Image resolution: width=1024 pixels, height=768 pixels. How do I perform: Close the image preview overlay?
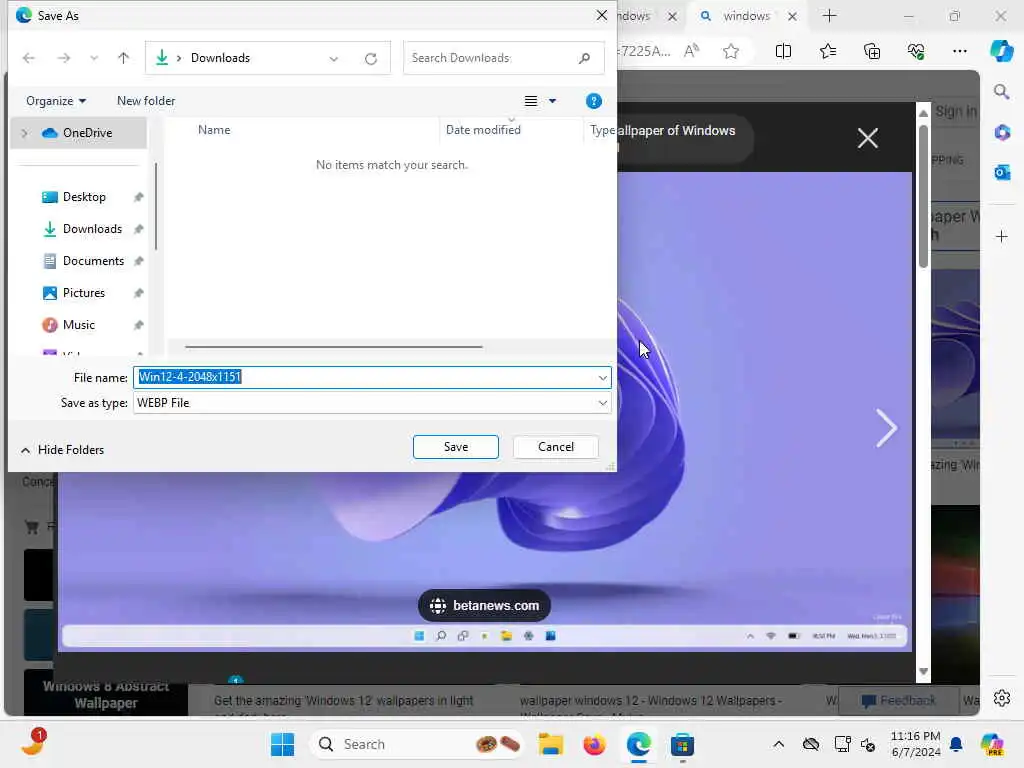pos(867,138)
